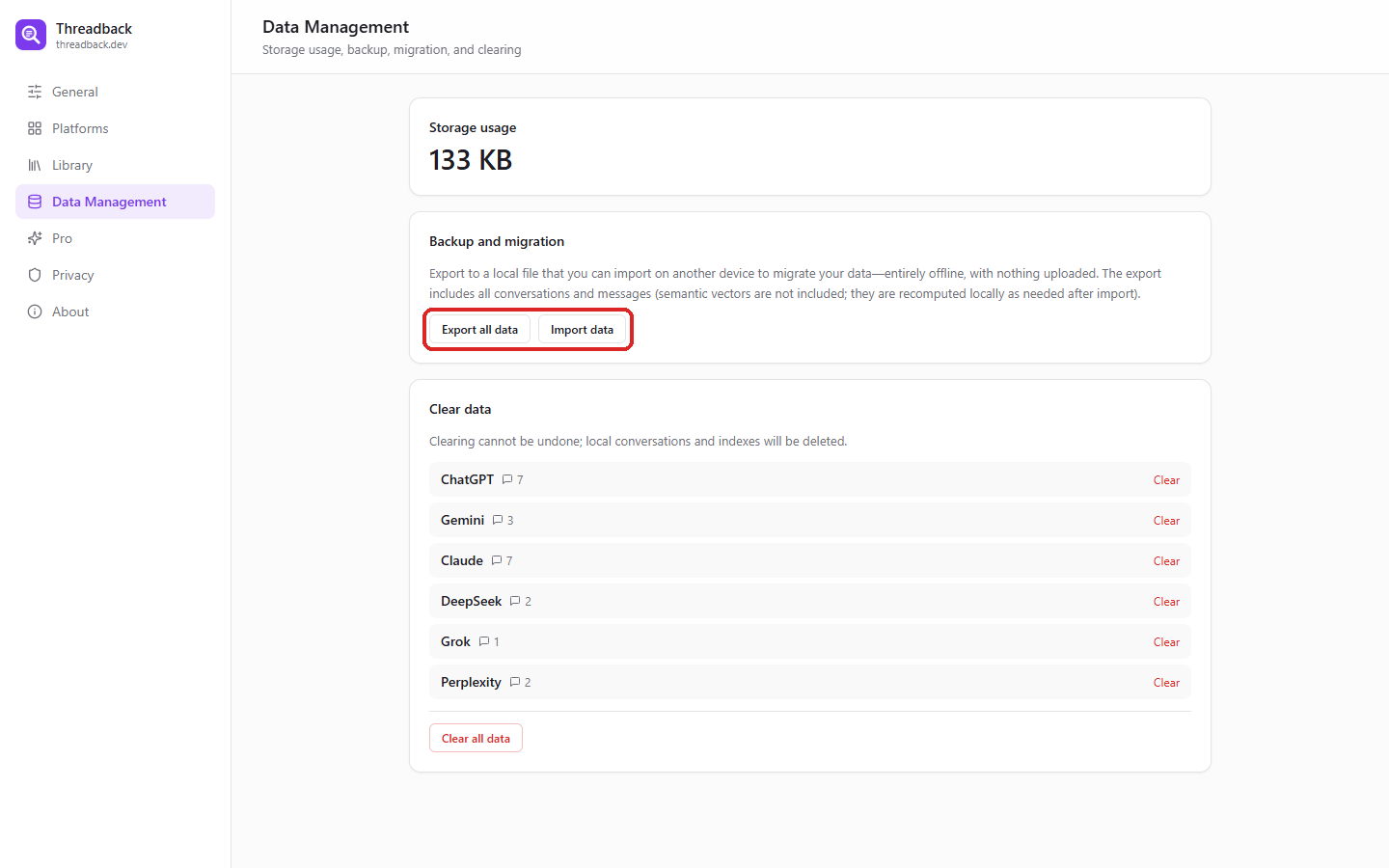Click the Platforms grid icon
The width and height of the screenshot is (1389, 868).
point(35,128)
